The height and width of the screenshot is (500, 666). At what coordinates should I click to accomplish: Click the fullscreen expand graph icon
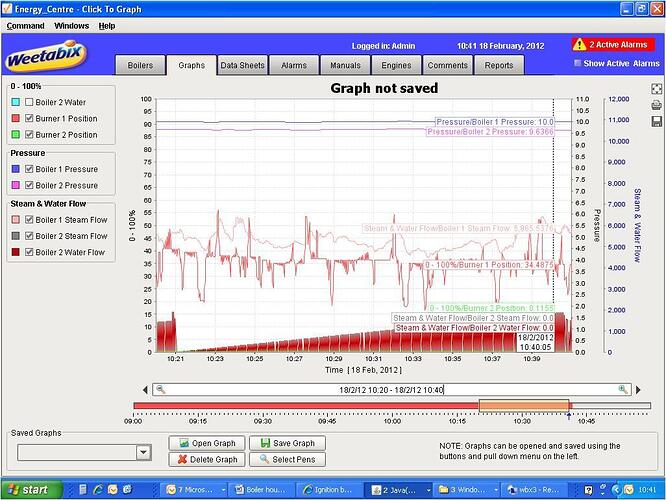coord(656,88)
